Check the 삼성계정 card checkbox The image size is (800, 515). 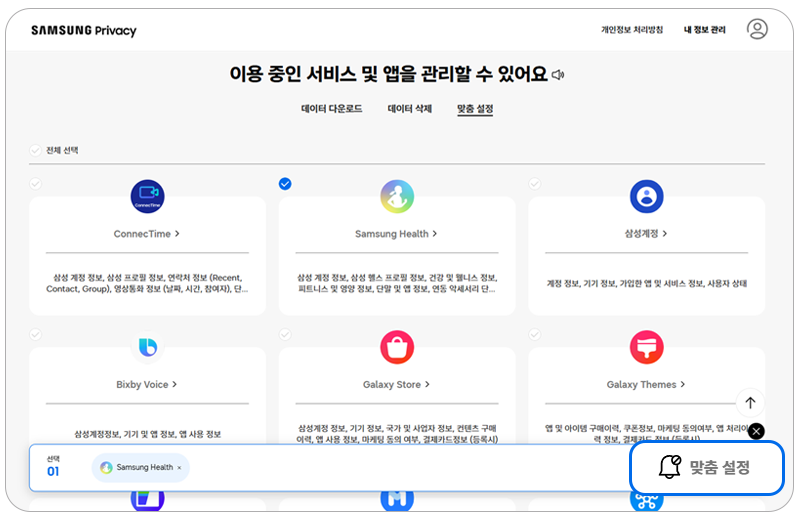click(535, 184)
